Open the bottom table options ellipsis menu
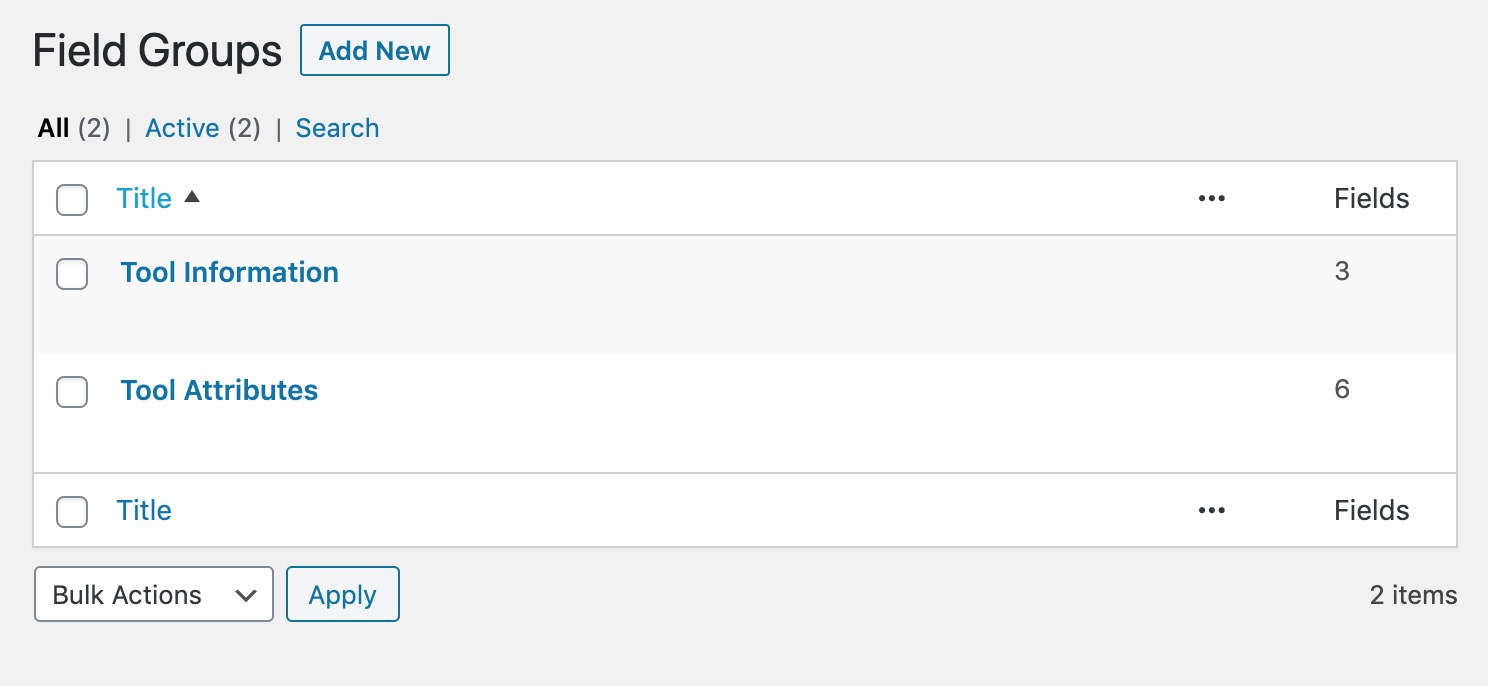 click(1211, 510)
